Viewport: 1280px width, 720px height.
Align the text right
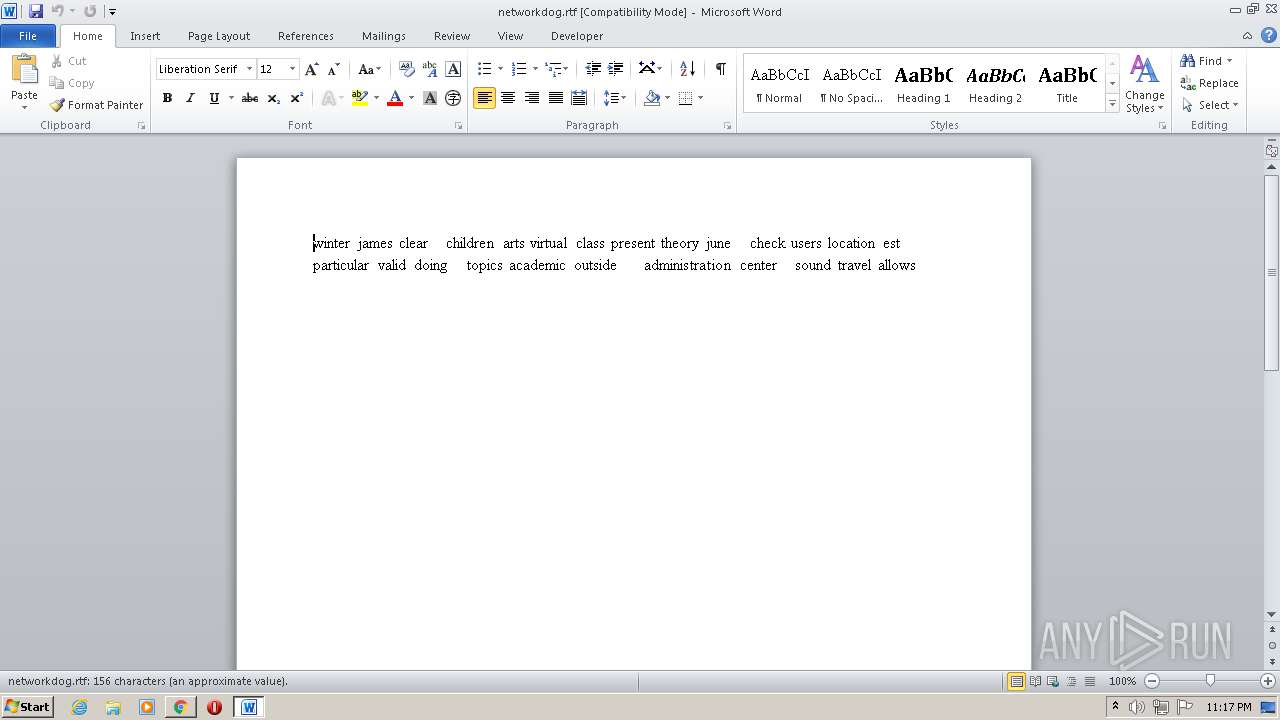coord(532,98)
